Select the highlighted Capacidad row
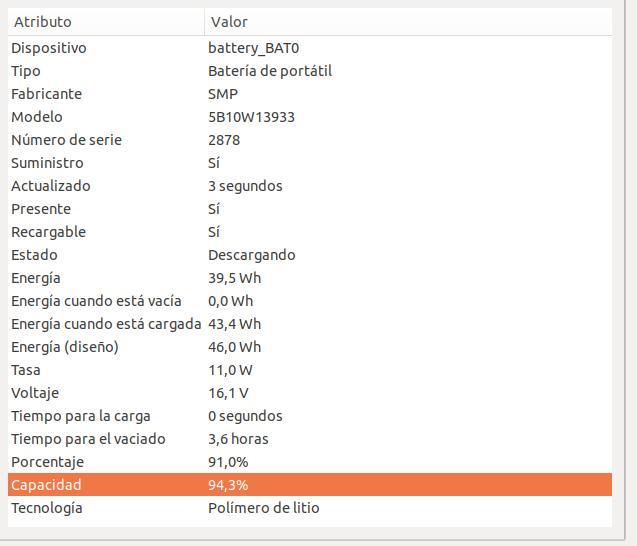Screen dimensions: 637x546 coord(310,485)
